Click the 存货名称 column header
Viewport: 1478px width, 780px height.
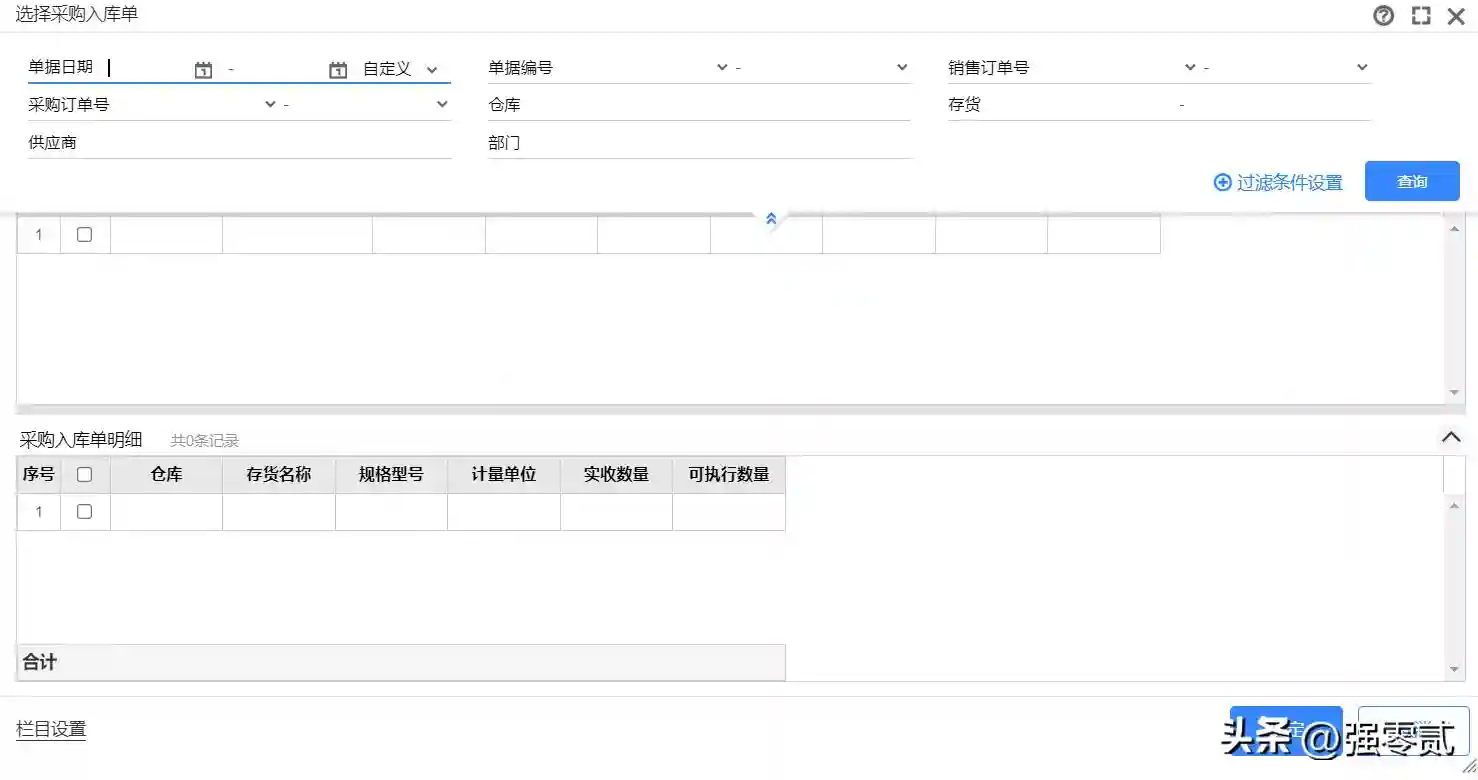(278, 475)
